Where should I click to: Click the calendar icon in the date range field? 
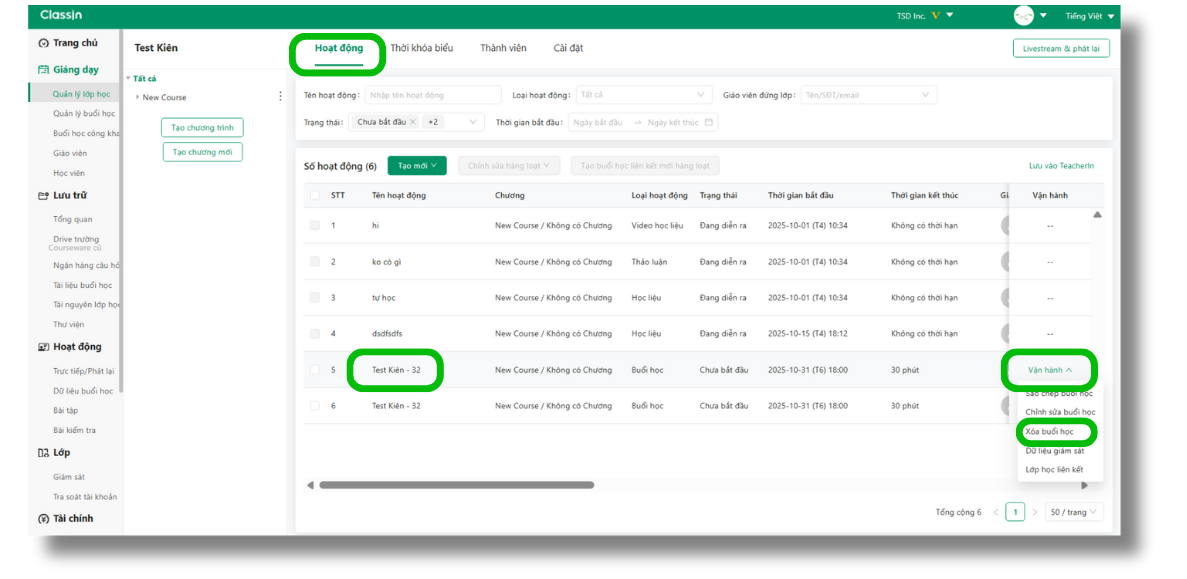click(x=709, y=122)
